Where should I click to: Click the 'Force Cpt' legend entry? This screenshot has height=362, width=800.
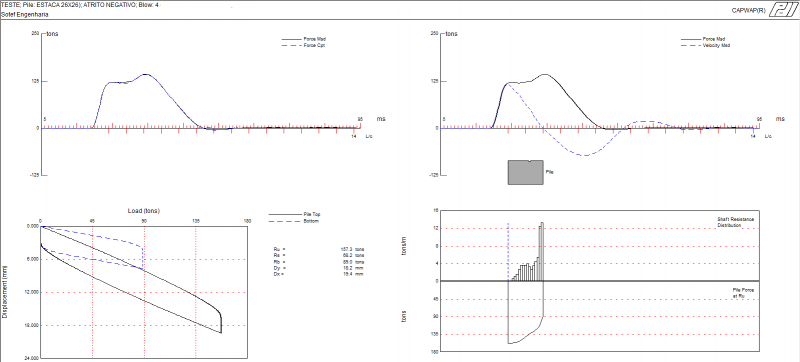pyautogui.click(x=303, y=45)
